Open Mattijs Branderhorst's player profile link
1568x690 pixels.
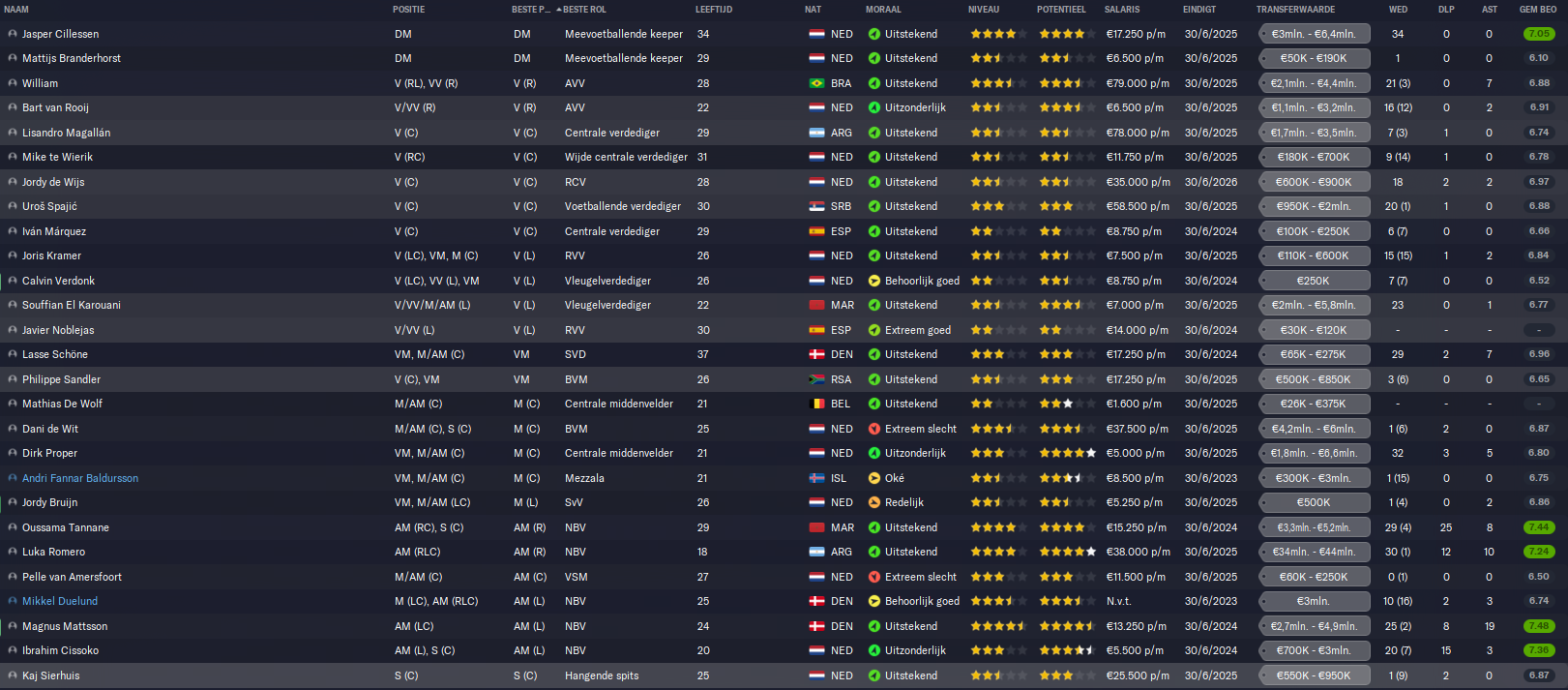pyautogui.click(x=72, y=58)
